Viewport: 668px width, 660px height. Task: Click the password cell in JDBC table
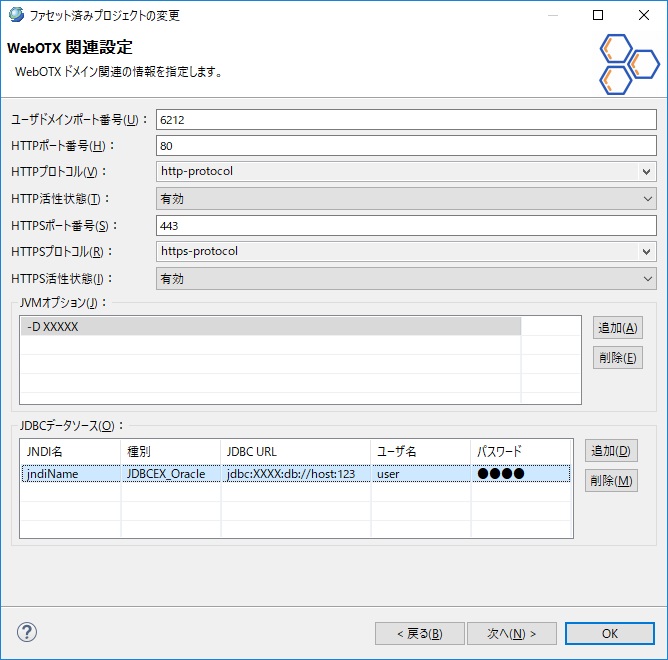pyautogui.click(x=520, y=474)
